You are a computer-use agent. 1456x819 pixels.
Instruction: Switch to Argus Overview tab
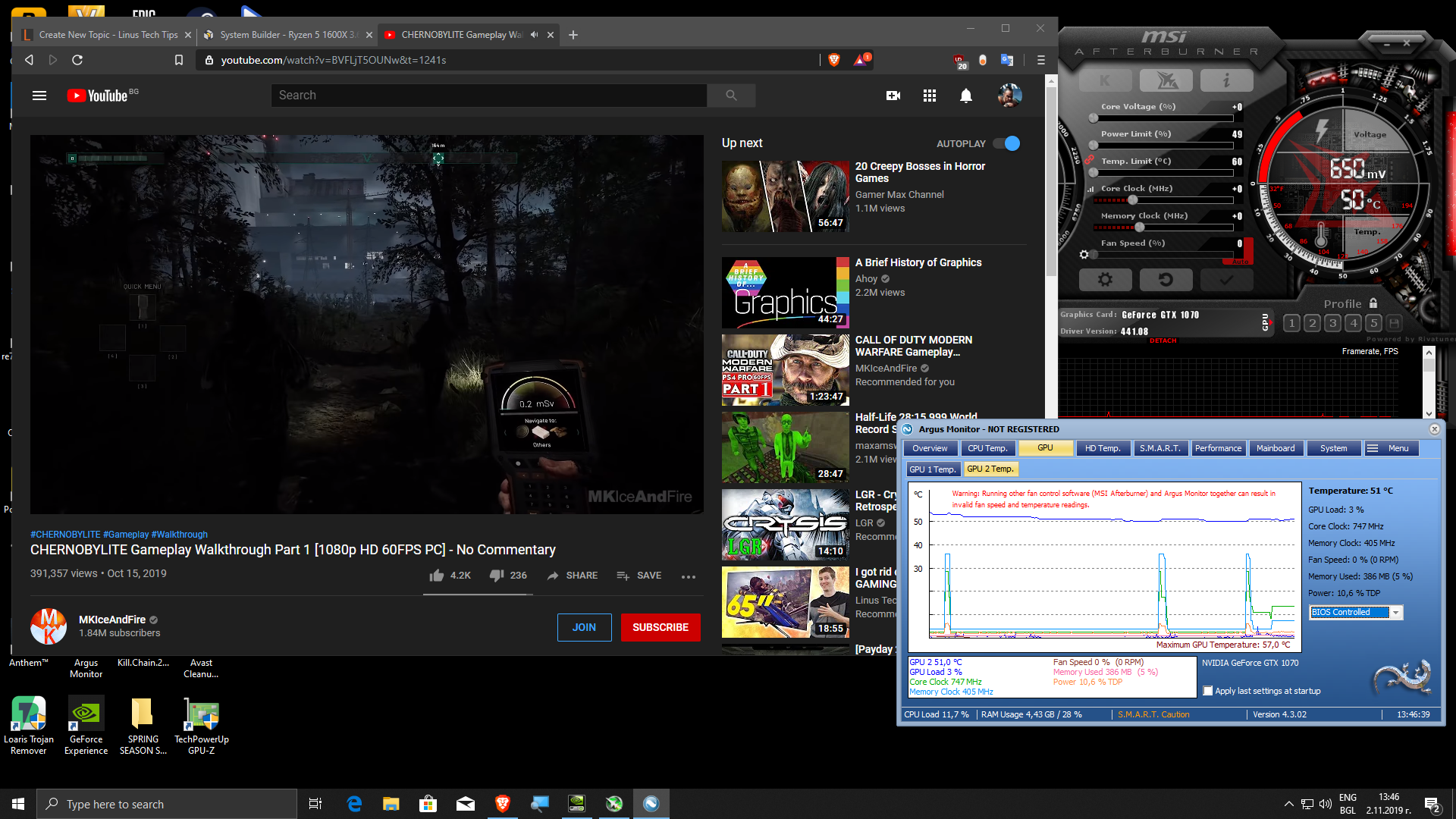click(x=930, y=449)
